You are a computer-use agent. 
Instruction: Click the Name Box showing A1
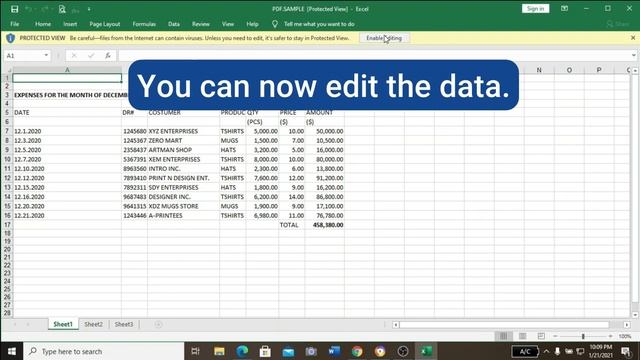pos(24,56)
